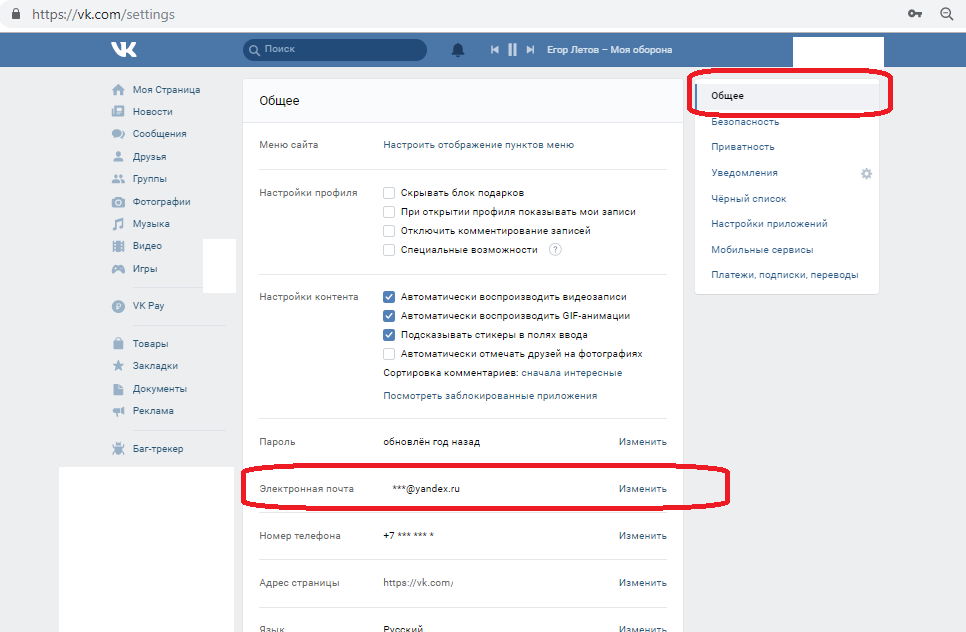Click the Игры gamepad icon
Image resolution: width=966 pixels, height=632 pixels.
[x=118, y=269]
